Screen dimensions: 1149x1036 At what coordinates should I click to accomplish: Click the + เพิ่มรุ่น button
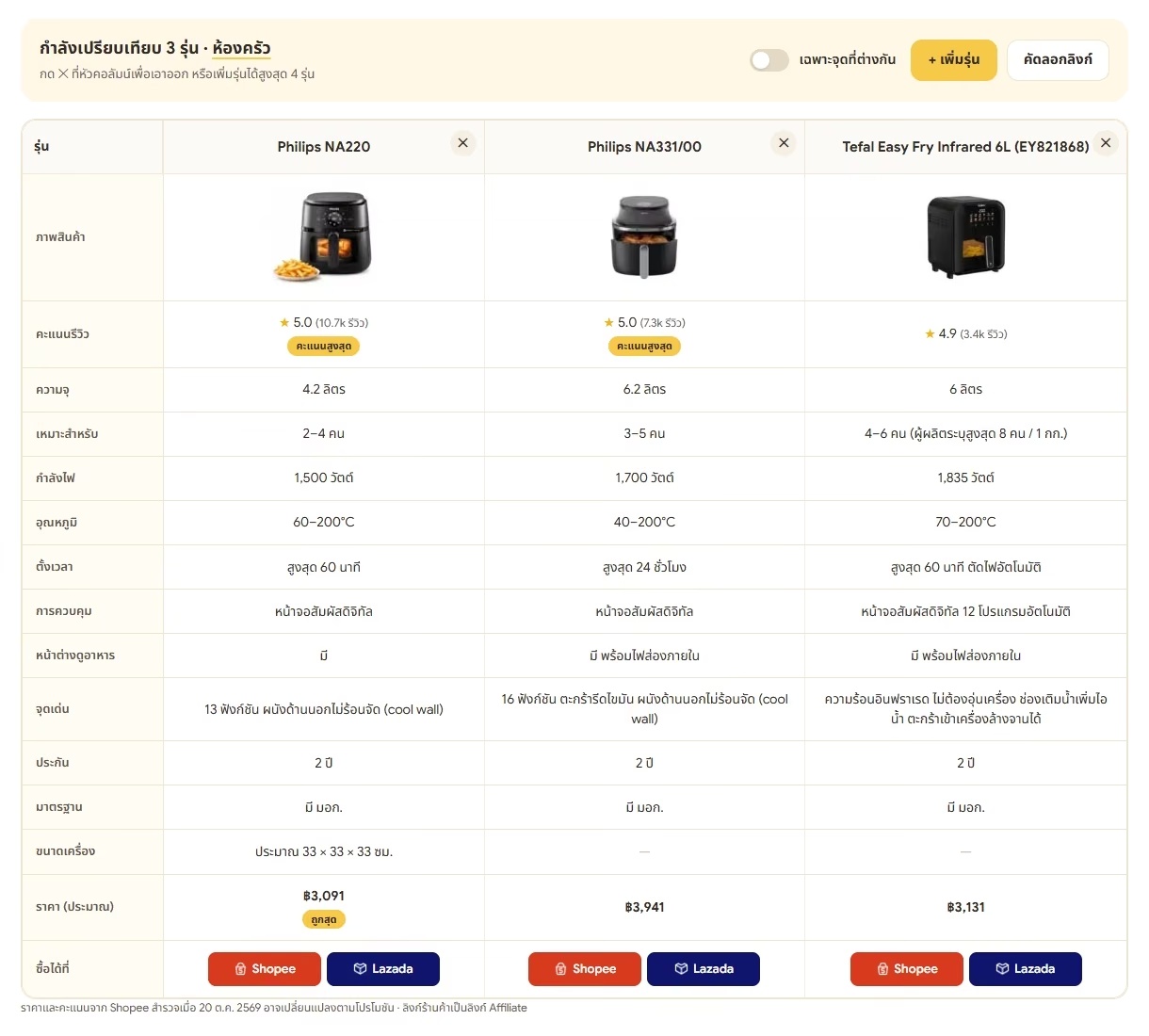point(953,60)
